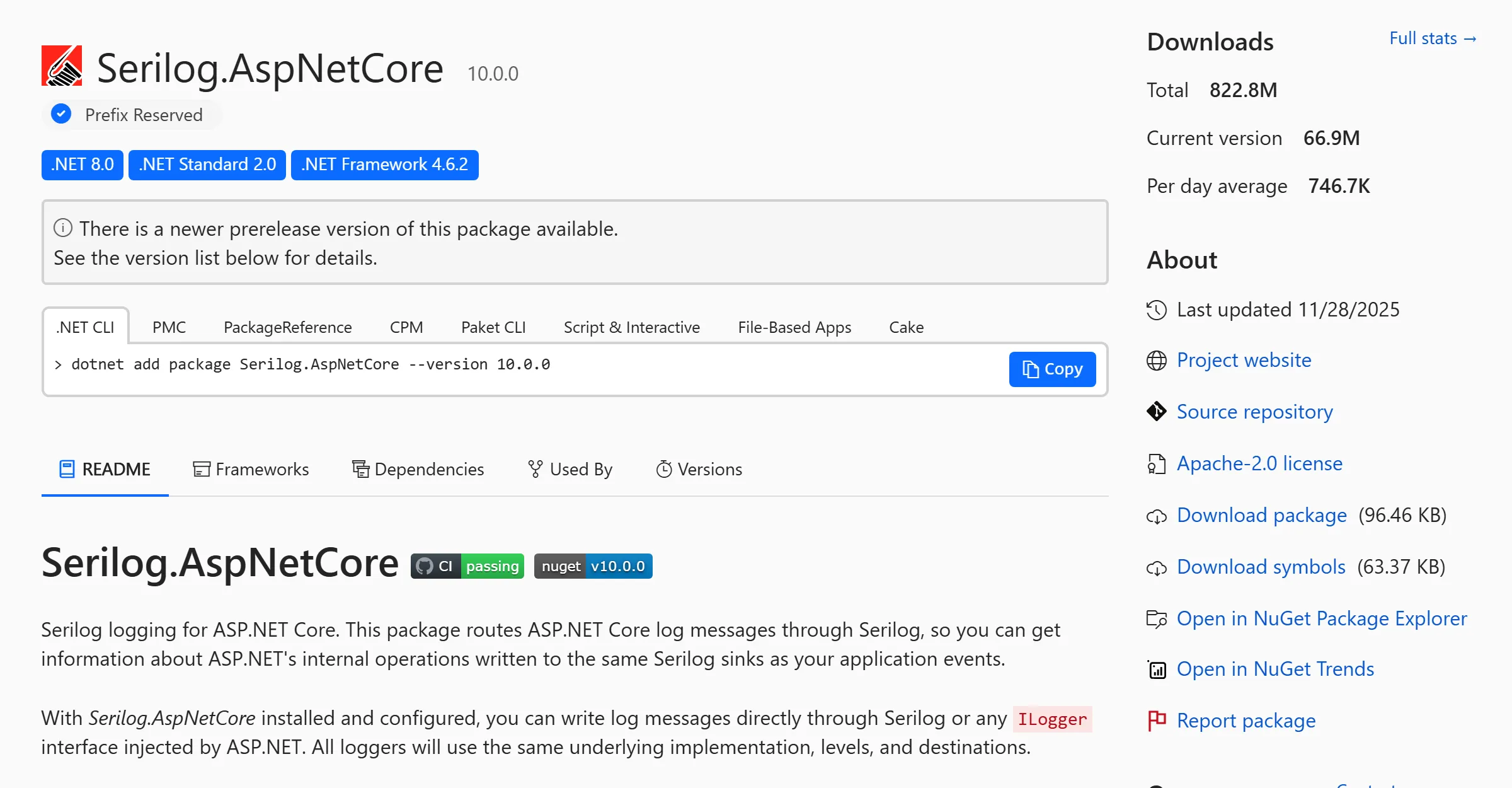Viewport: 1512px width, 788px height.
Task: Show the Dependencies tab
Action: [418, 469]
